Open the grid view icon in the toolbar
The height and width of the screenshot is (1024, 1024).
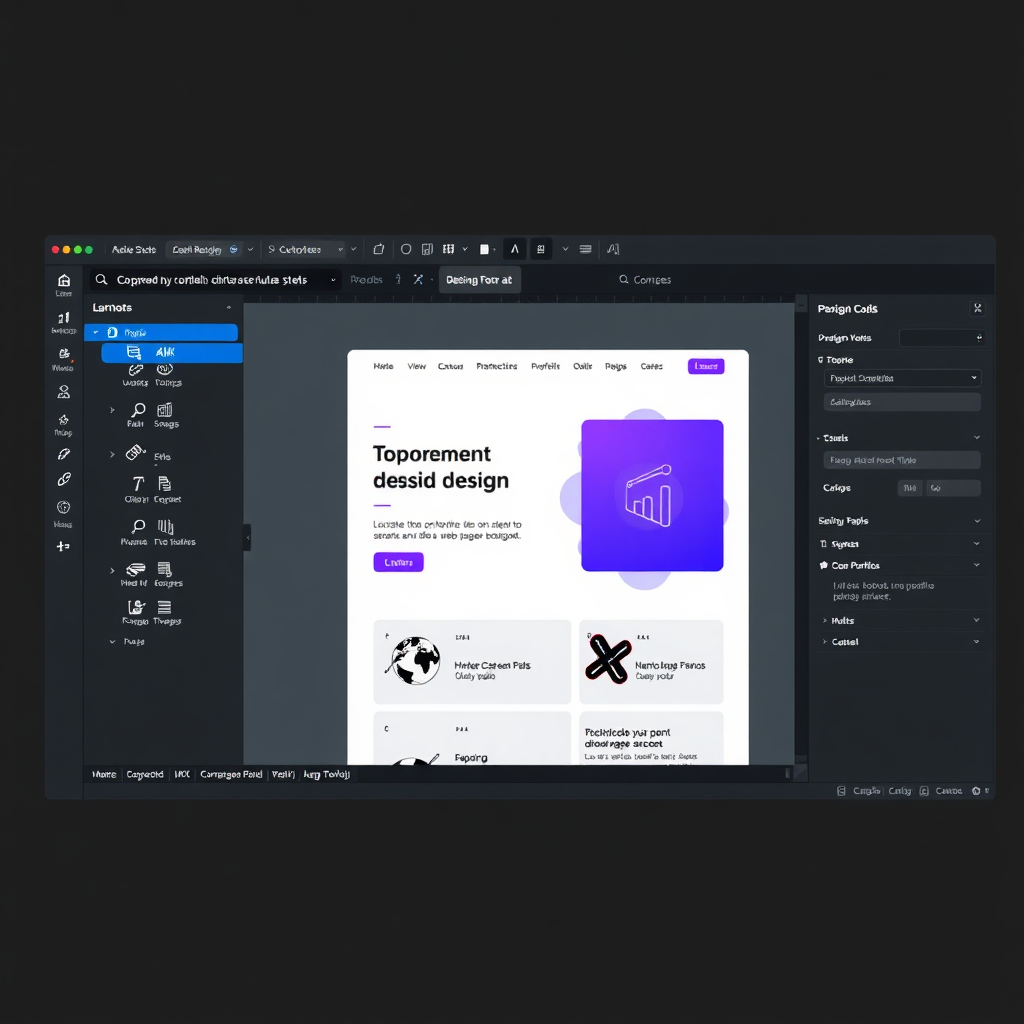coord(447,249)
